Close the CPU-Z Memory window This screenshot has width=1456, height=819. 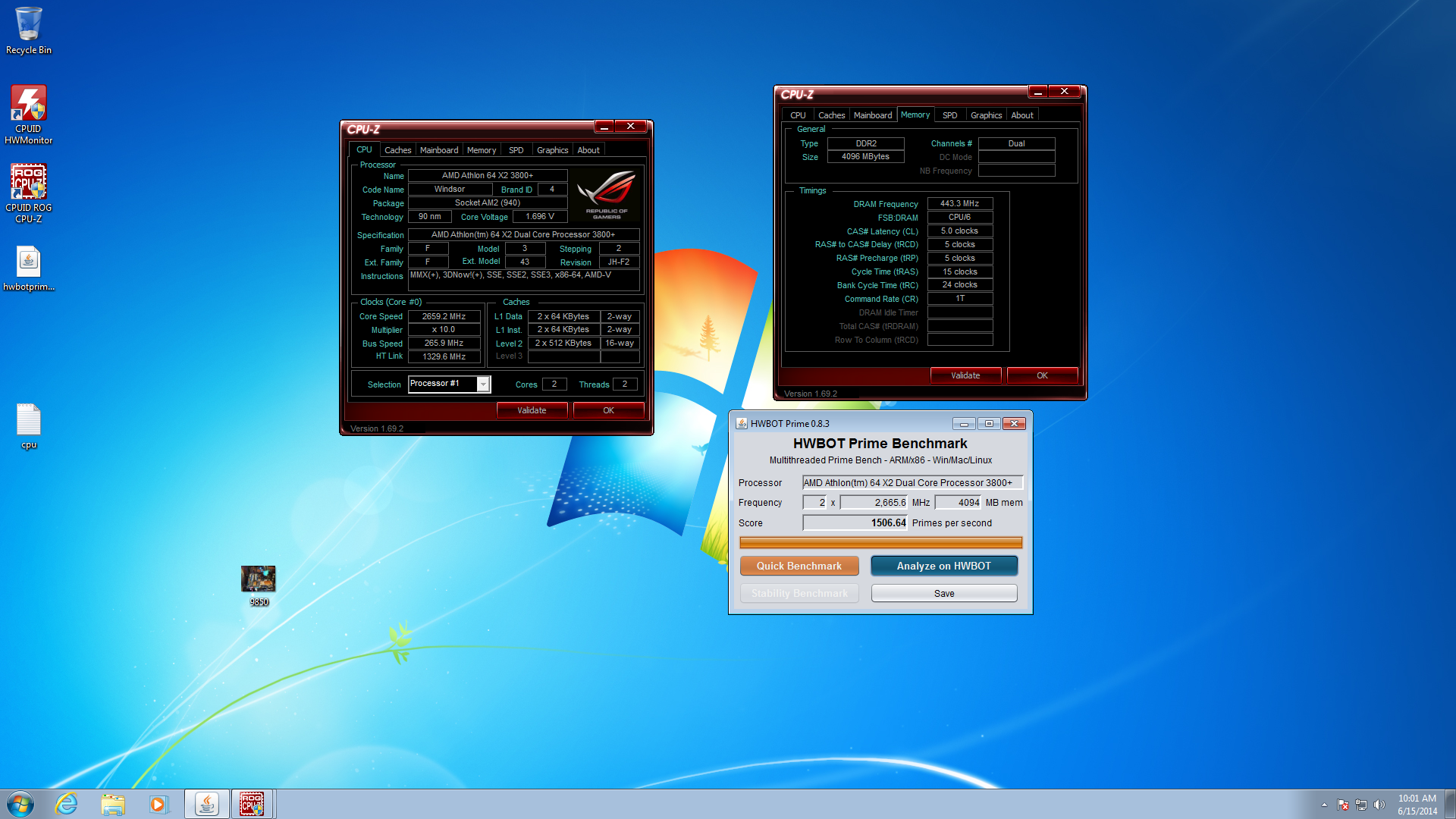tap(1064, 91)
